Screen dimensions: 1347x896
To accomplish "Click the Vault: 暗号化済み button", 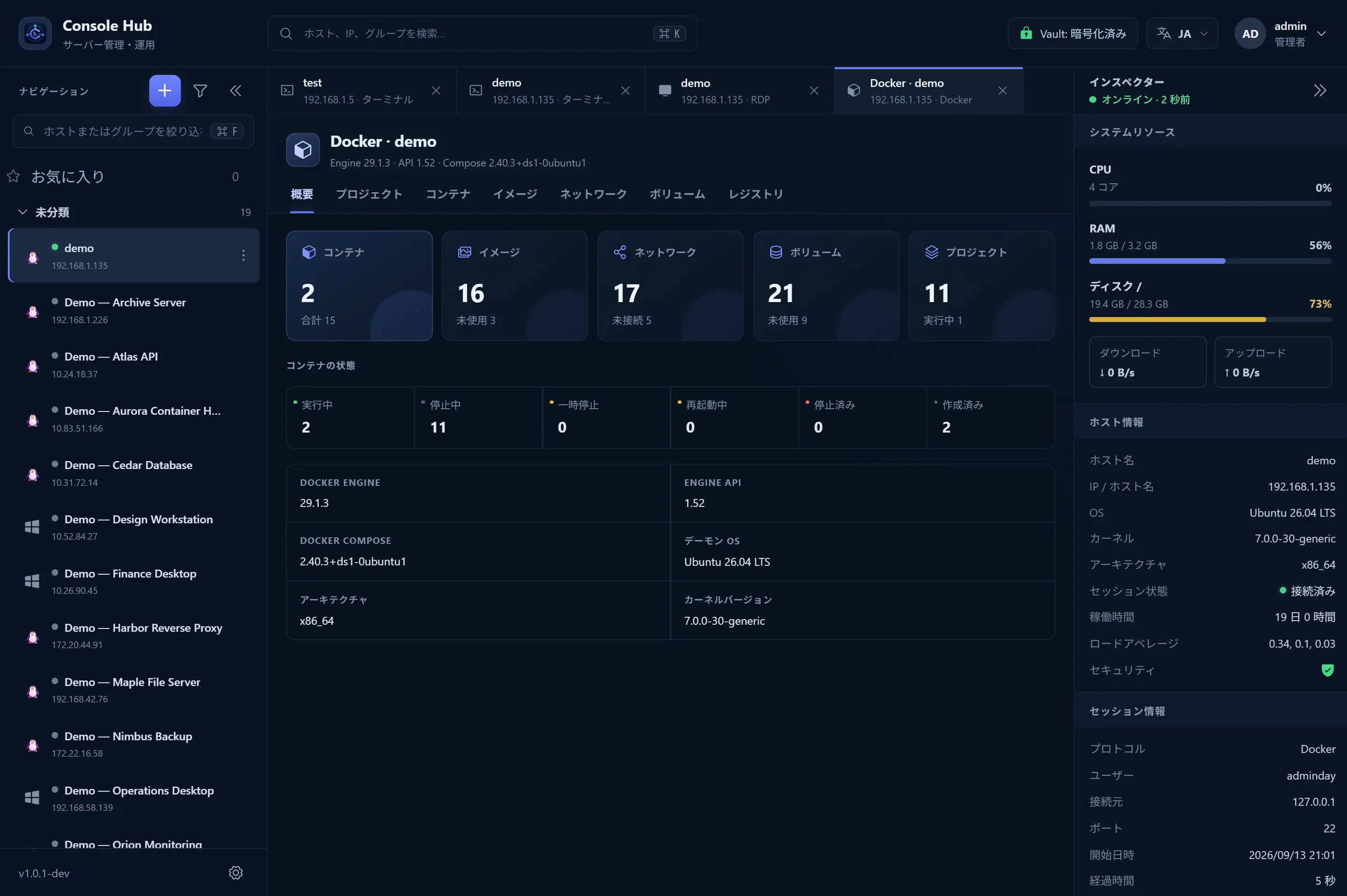I will 1072,33.
